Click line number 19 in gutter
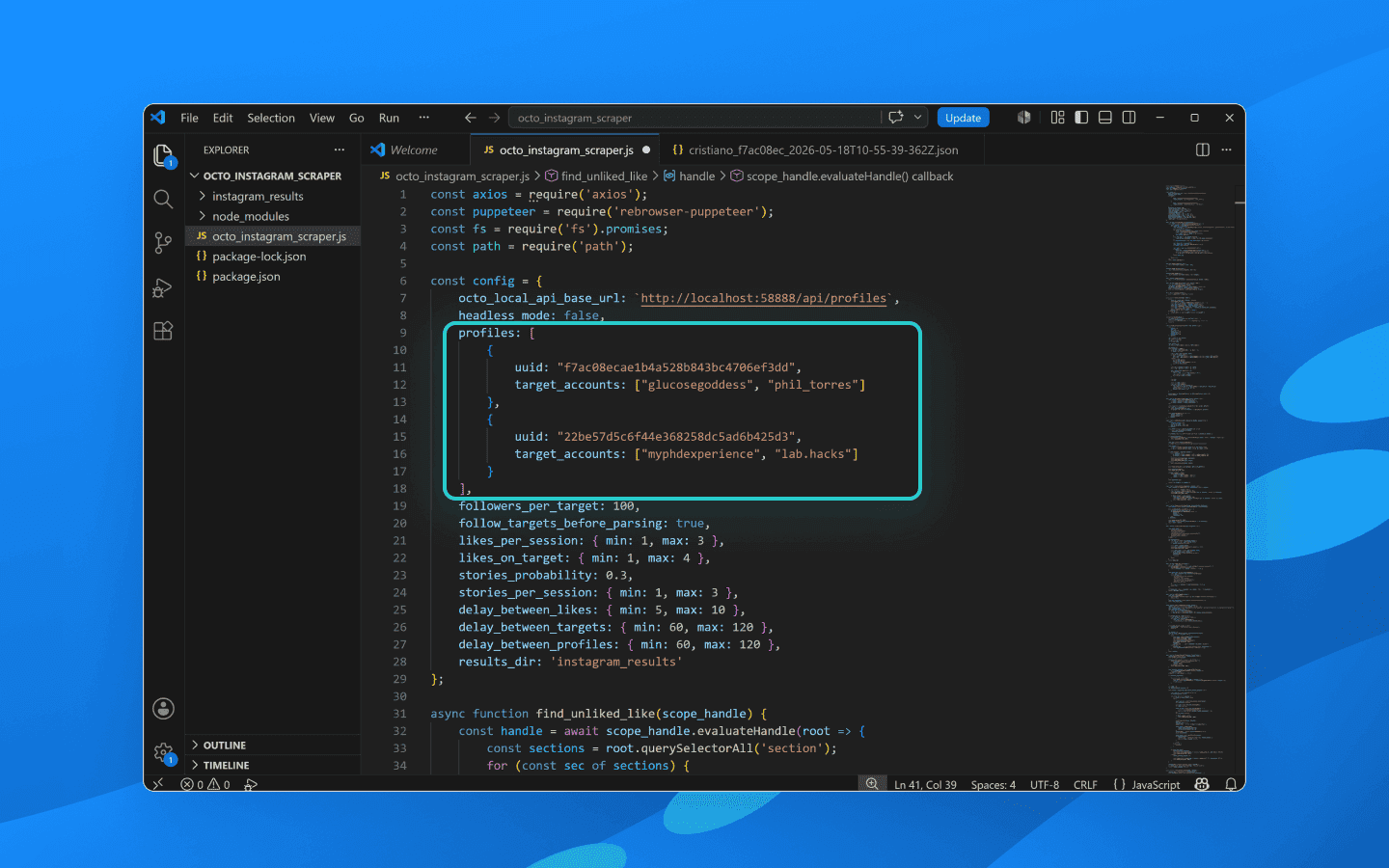Image resolution: width=1389 pixels, height=868 pixels. tap(399, 505)
